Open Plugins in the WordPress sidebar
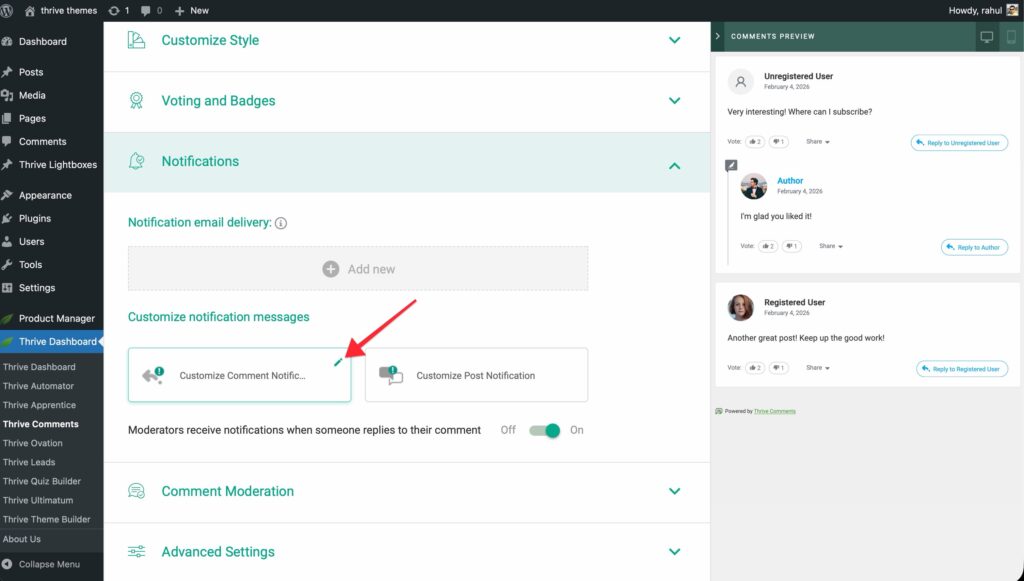Image resolution: width=1024 pixels, height=581 pixels. point(34,218)
